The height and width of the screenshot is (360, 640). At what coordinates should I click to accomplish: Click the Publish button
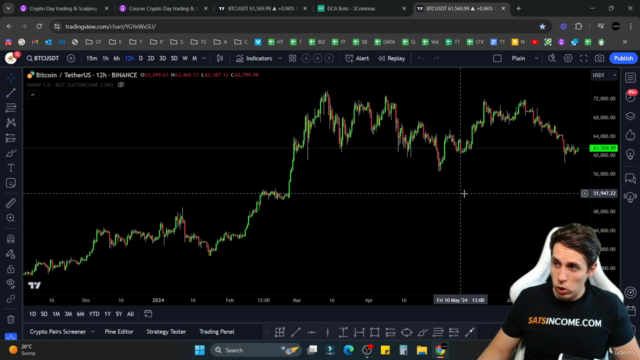point(623,58)
